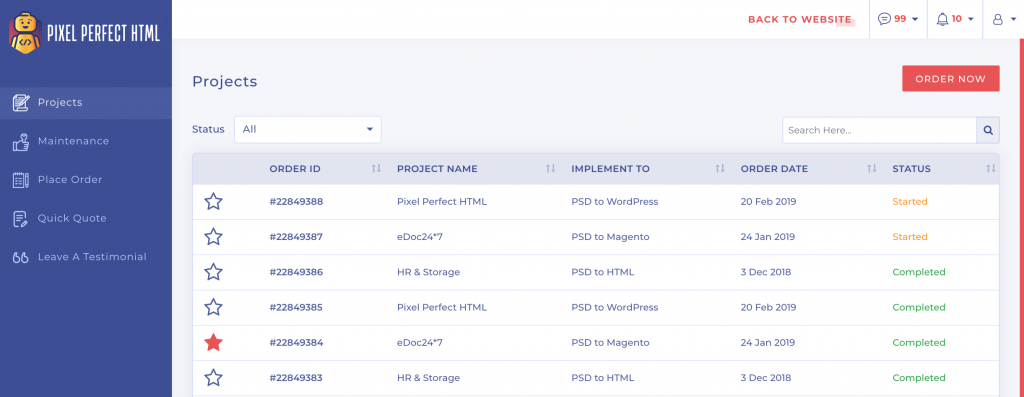Click the ORDER NOW button
1024x397 pixels.
tap(950, 78)
